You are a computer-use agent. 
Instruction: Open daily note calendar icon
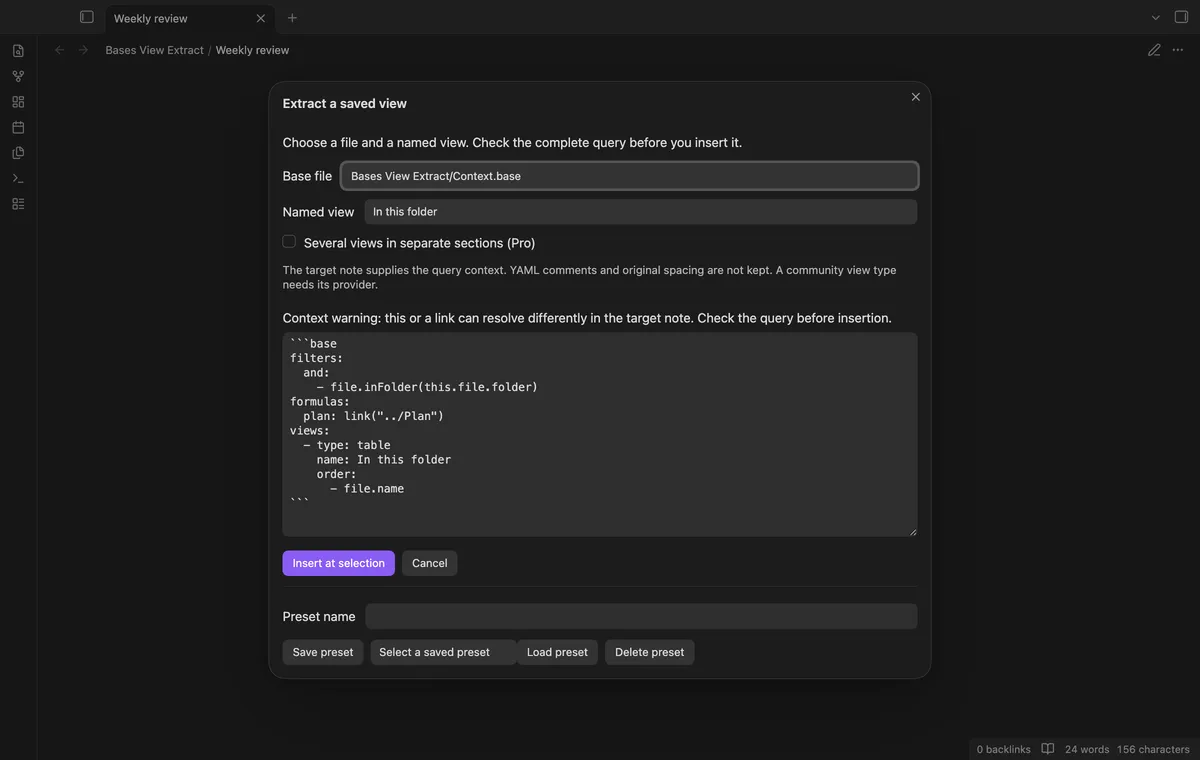point(18,127)
